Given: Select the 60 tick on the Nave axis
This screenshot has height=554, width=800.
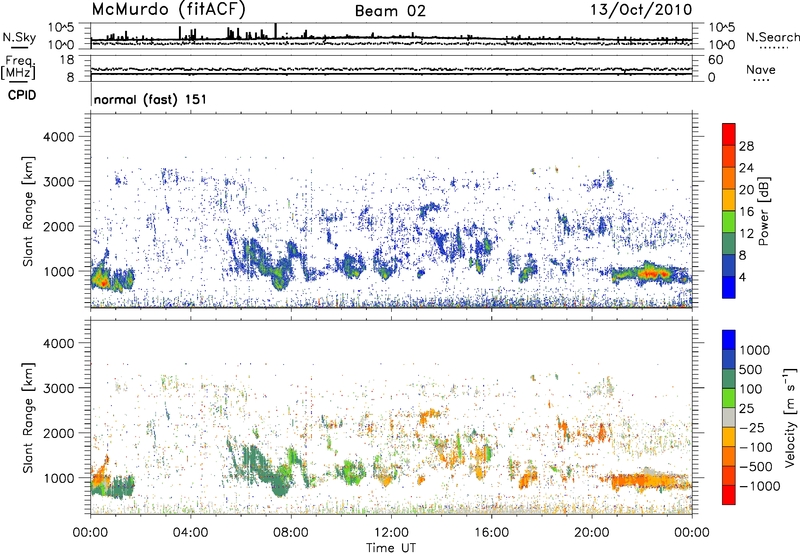Looking at the screenshot, I should tap(716, 60).
